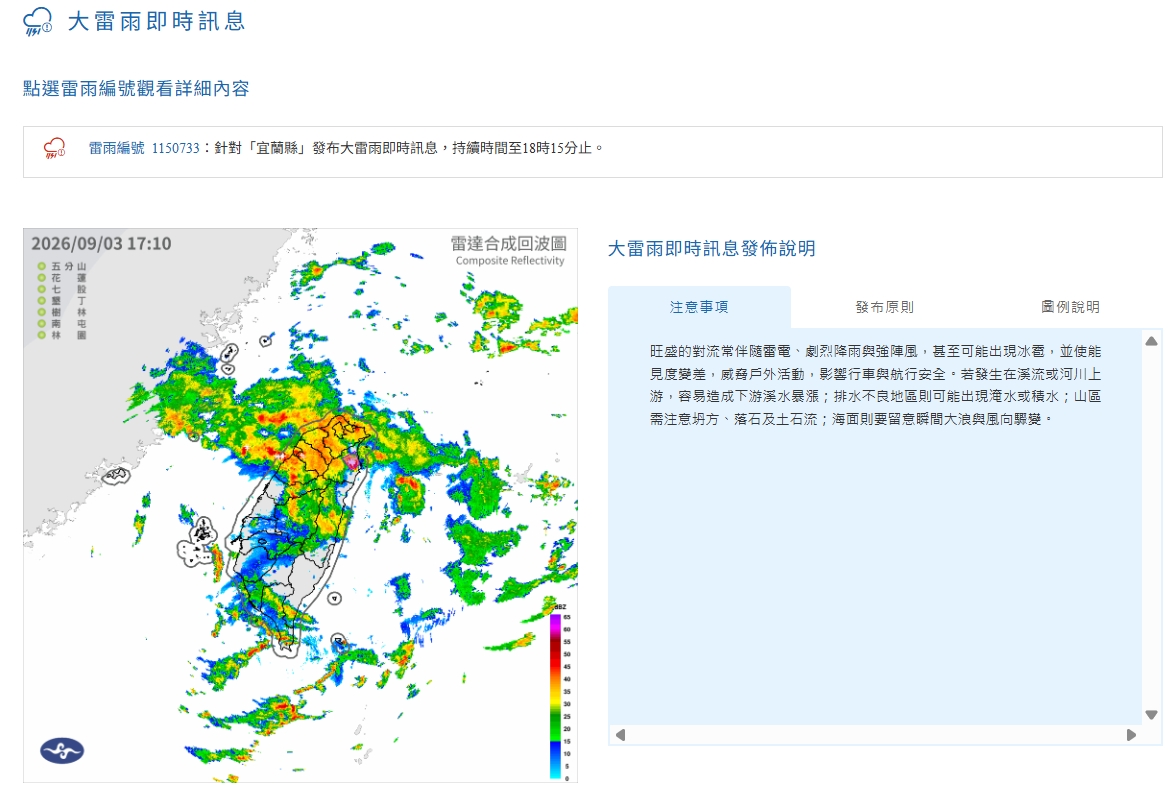Click the 大雷雨即時訊息發佈說明 section heading
This screenshot has width=1171, height=791.
pyautogui.click(x=712, y=249)
